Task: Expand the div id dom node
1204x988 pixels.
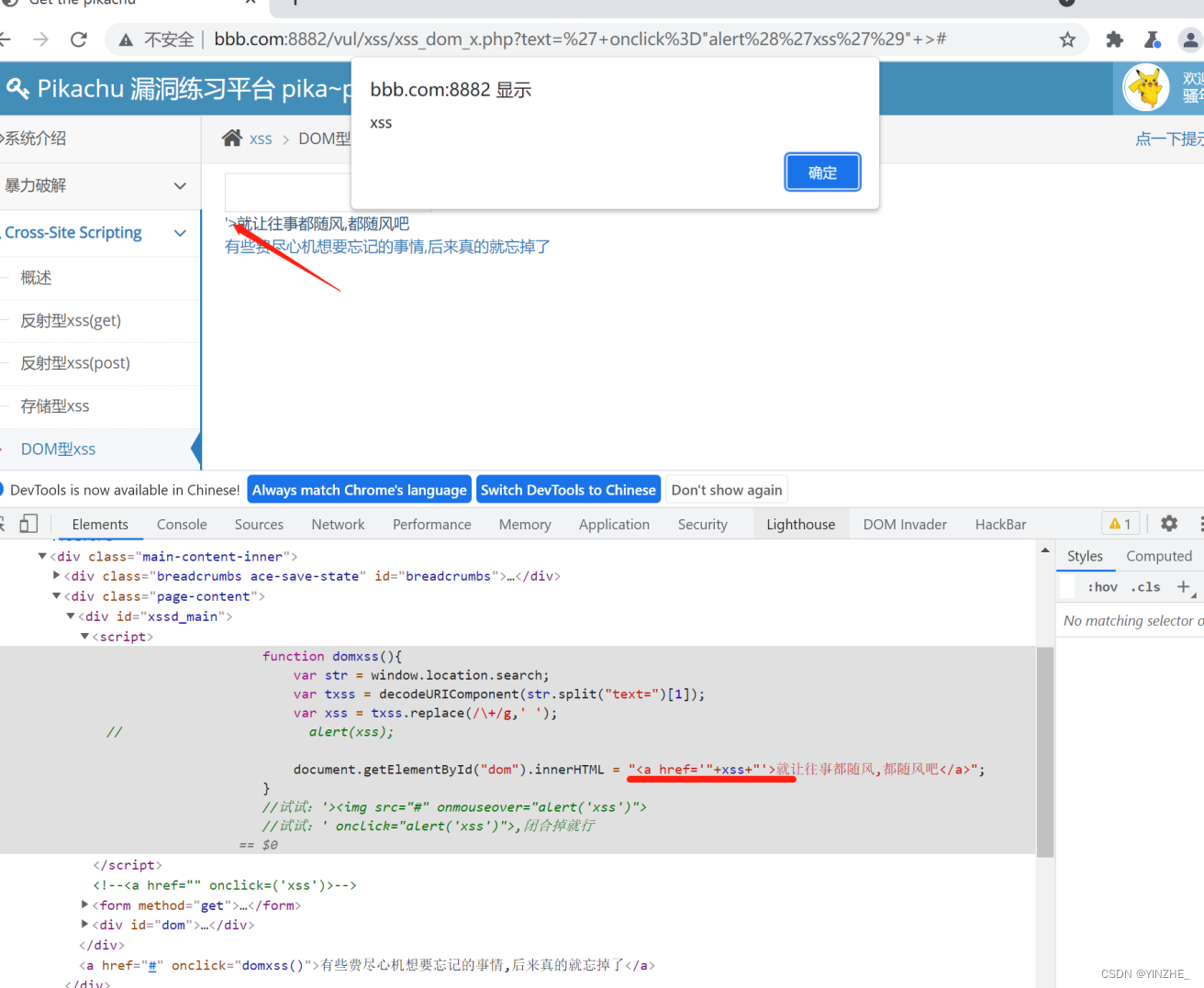Action: click(85, 925)
